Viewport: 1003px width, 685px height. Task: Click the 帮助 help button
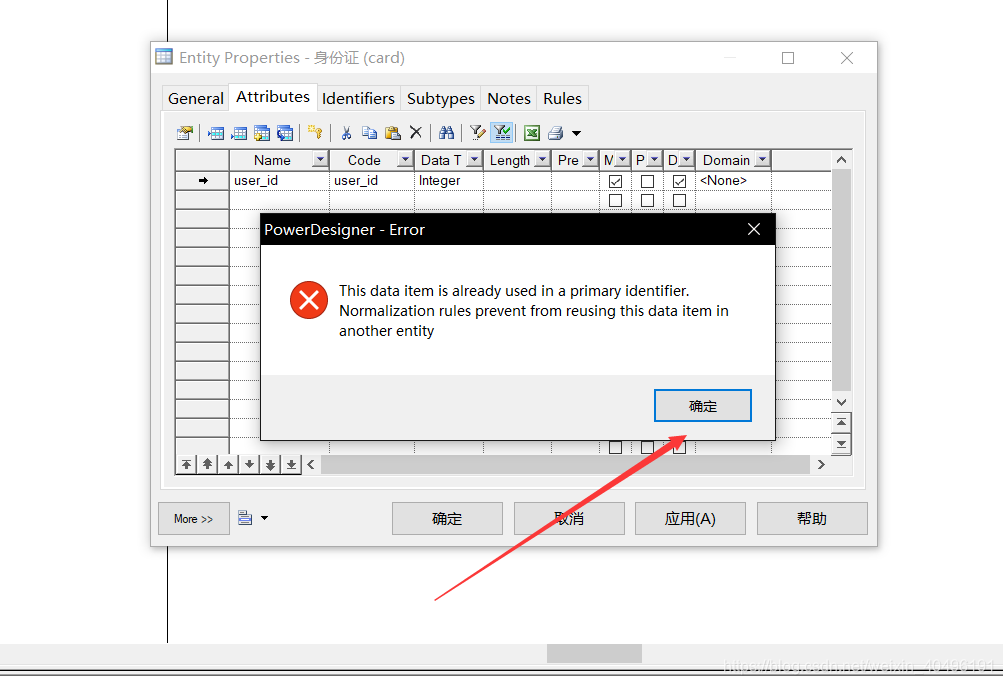pos(812,518)
